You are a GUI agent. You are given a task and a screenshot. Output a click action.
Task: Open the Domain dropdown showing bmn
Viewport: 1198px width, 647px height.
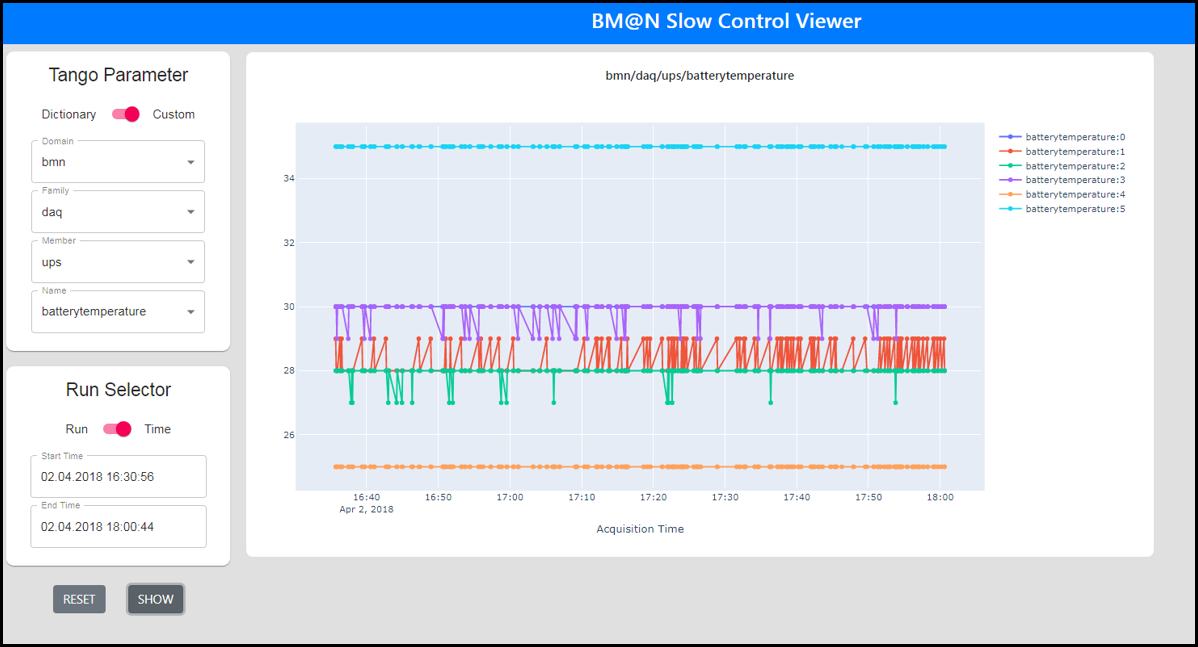click(x=118, y=162)
